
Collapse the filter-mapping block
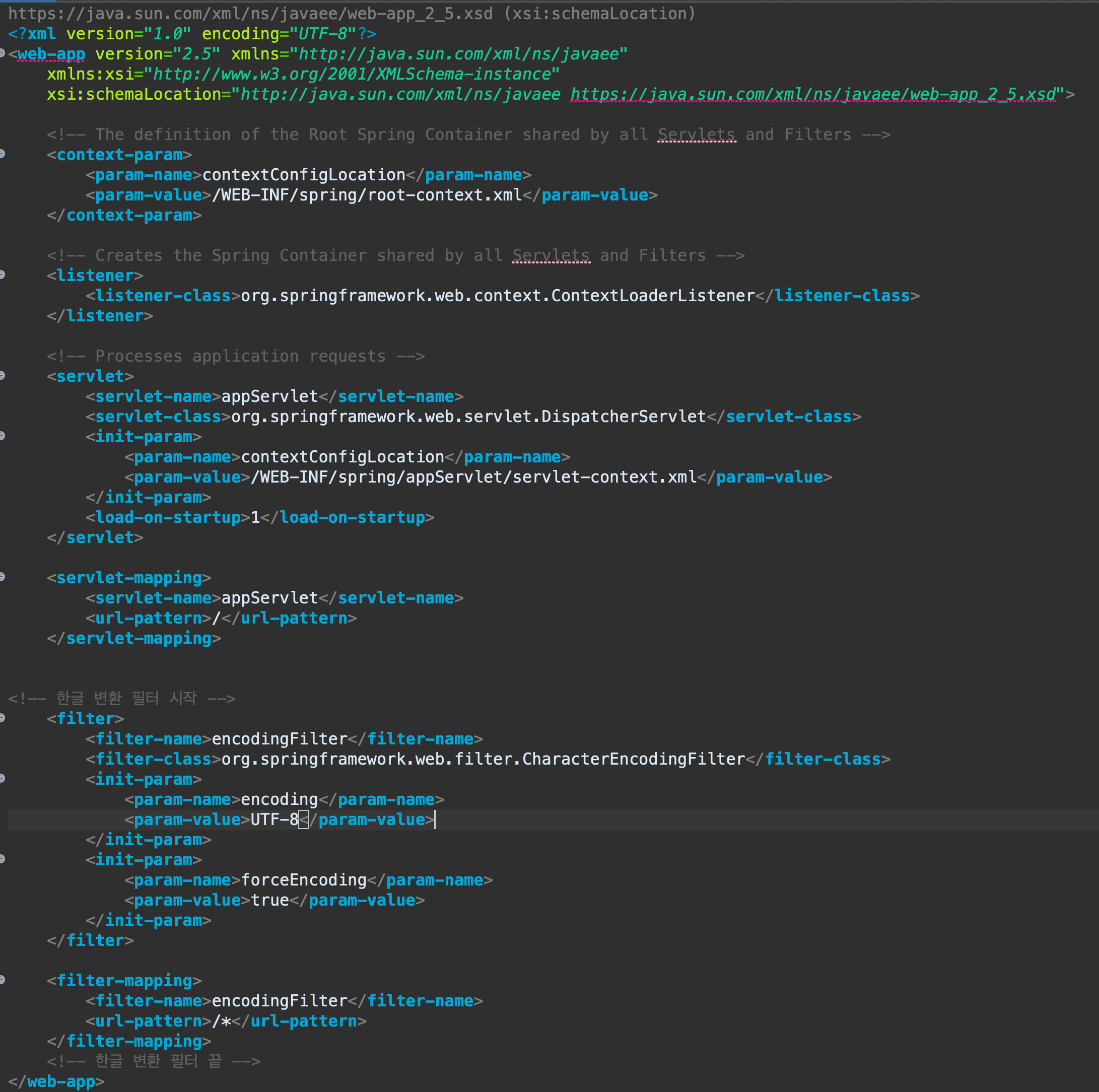point(3,979)
